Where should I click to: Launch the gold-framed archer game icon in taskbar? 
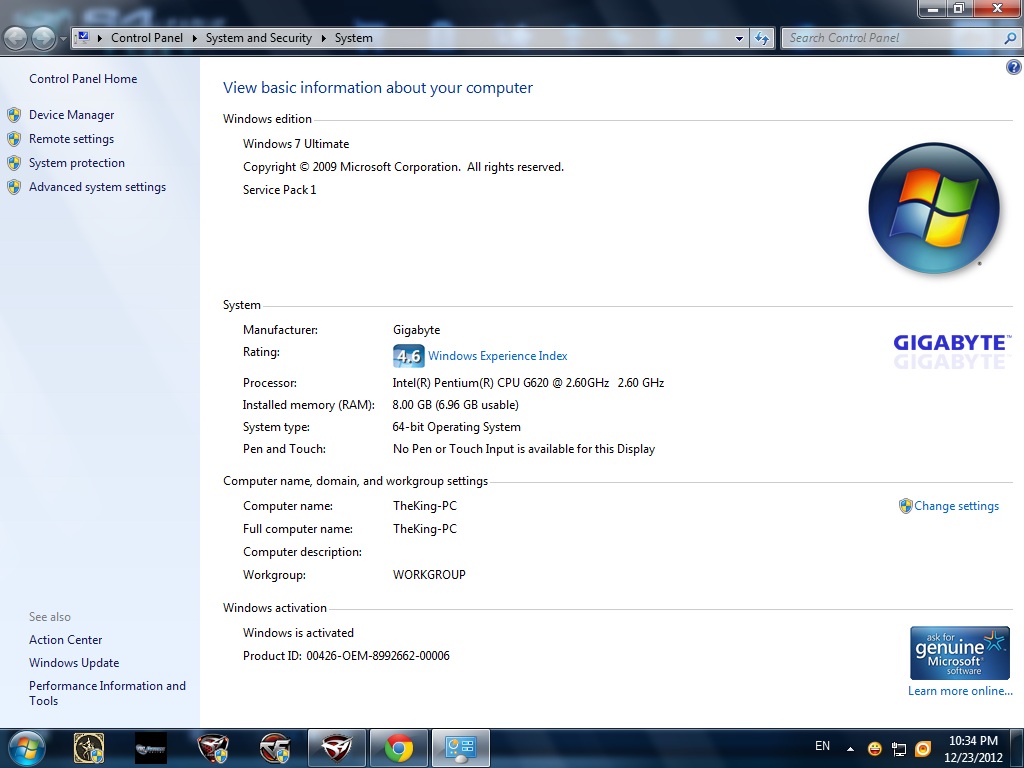[89, 748]
